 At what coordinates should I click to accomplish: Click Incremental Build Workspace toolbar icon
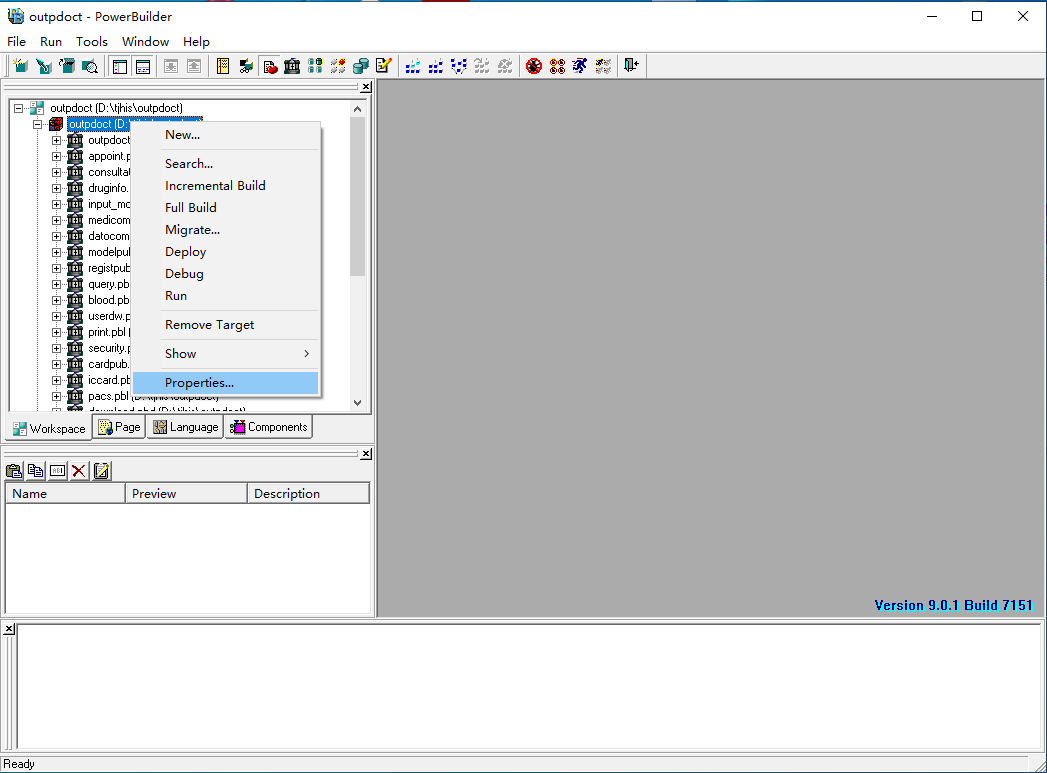coord(413,65)
